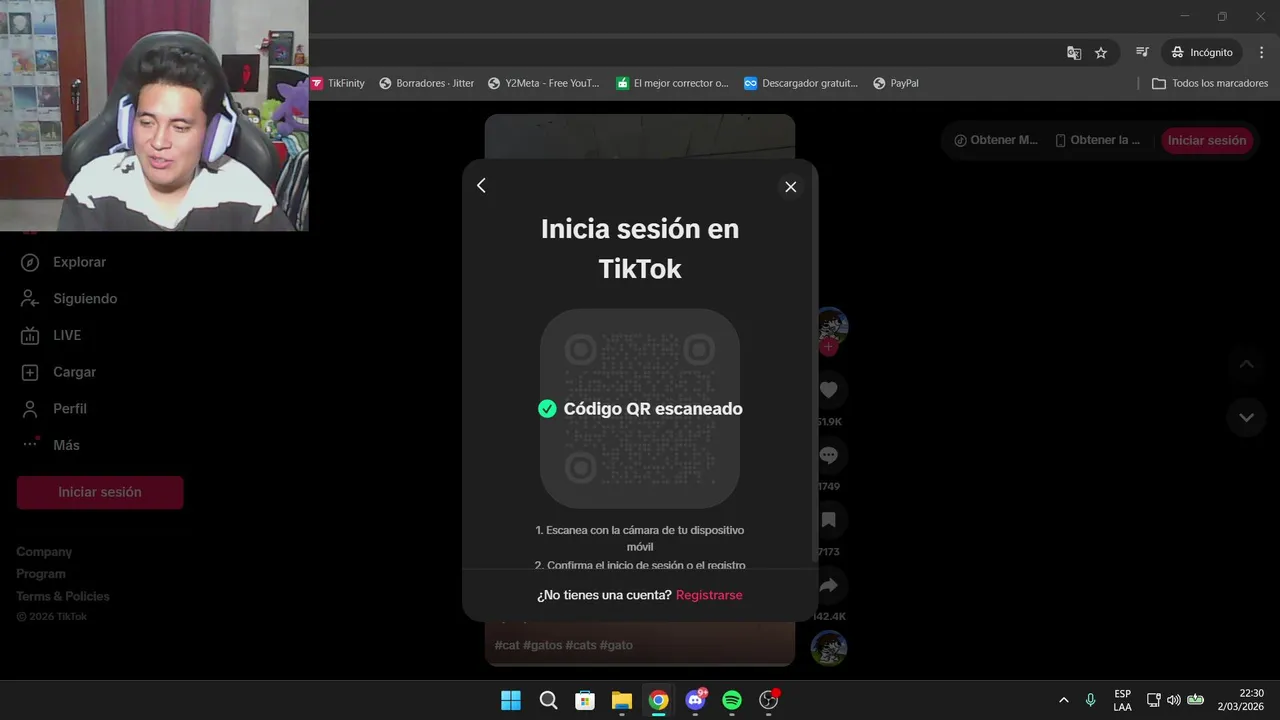
Task: Open the PayPal bookmark
Action: click(x=896, y=83)
